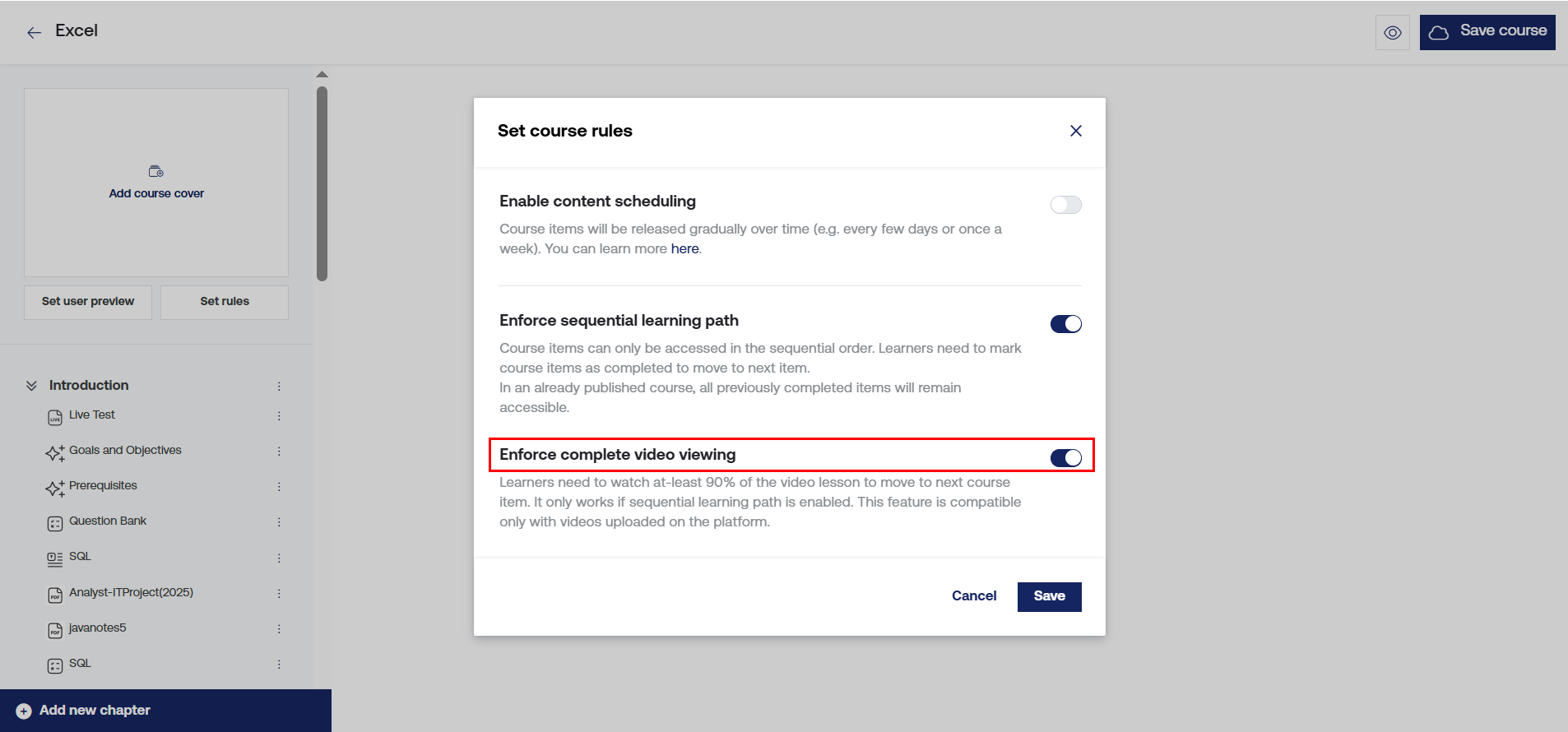
Task: Click the plus icon on Add new chapter
Action: [24, 711]
